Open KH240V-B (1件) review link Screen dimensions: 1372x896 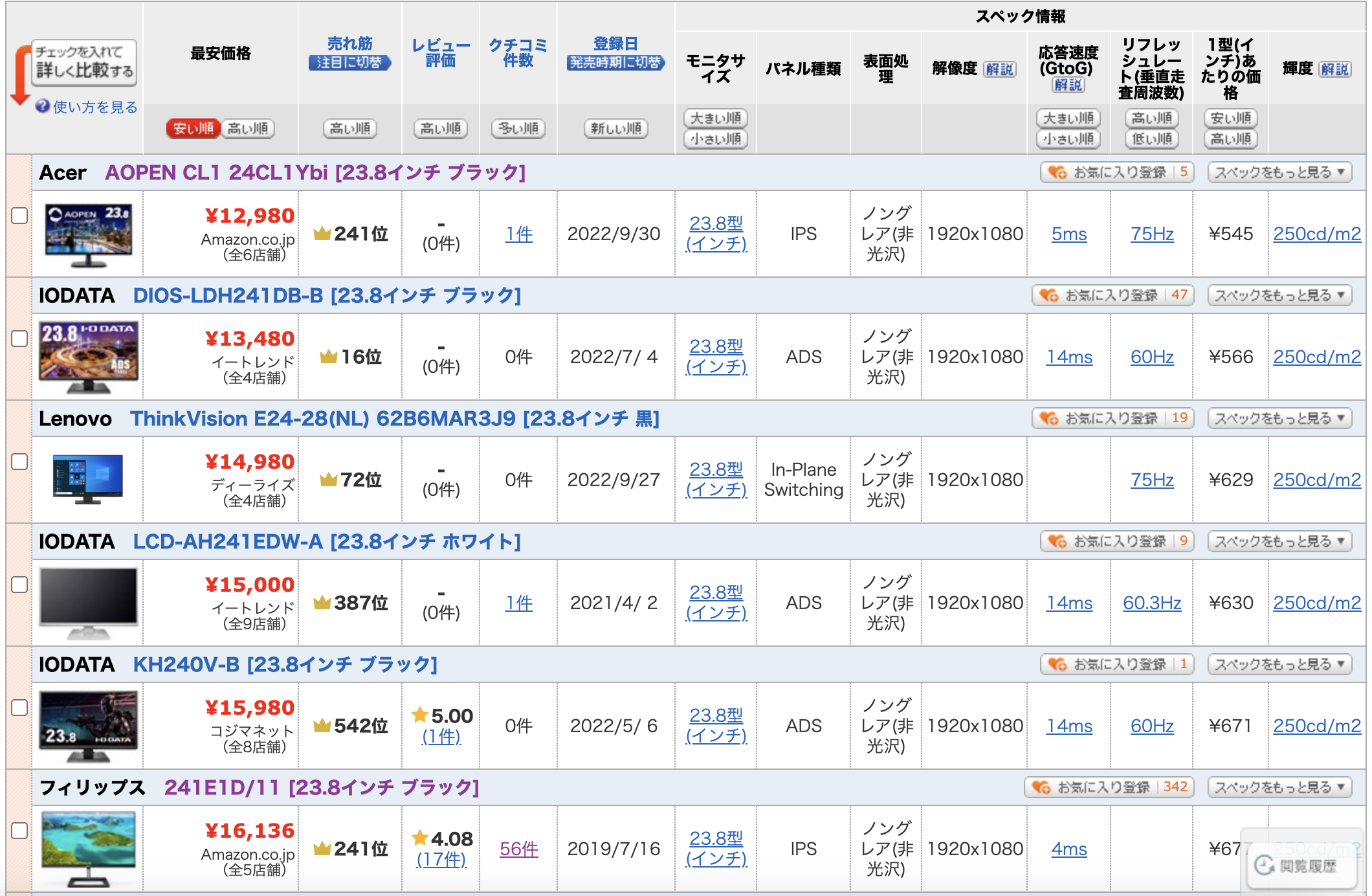441,736
